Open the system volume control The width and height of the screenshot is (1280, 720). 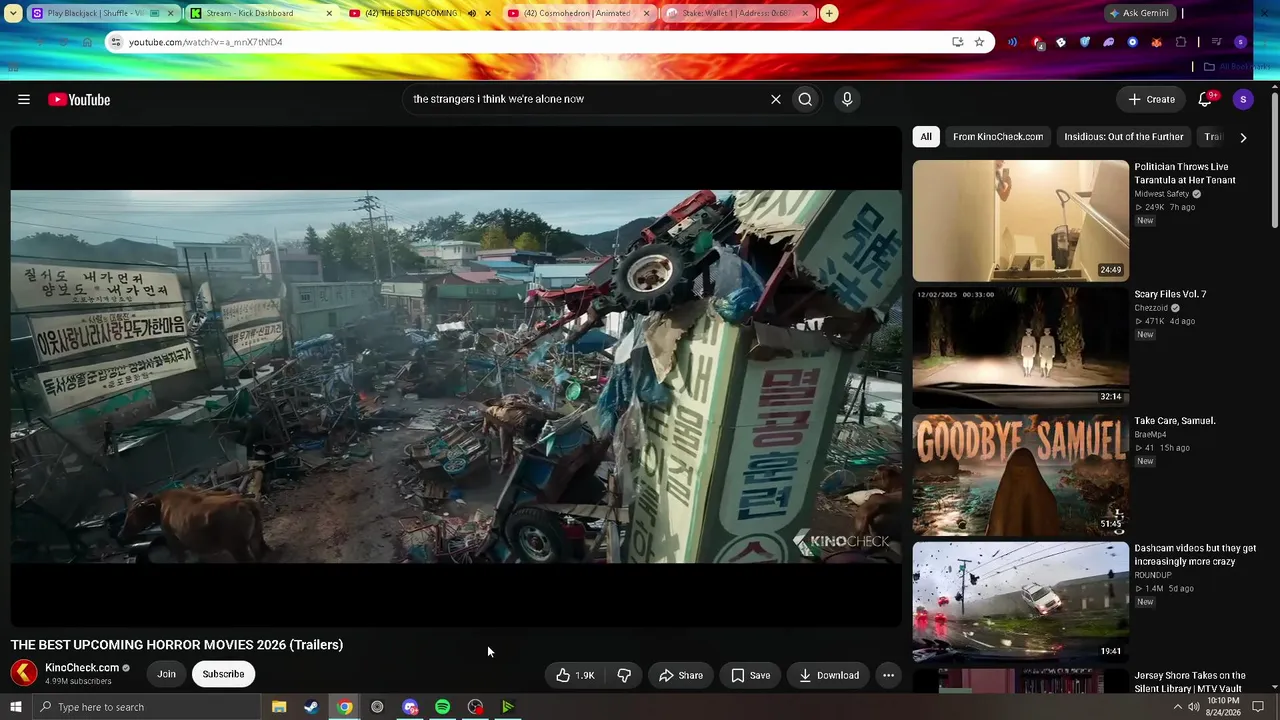tap(1193, 707)
